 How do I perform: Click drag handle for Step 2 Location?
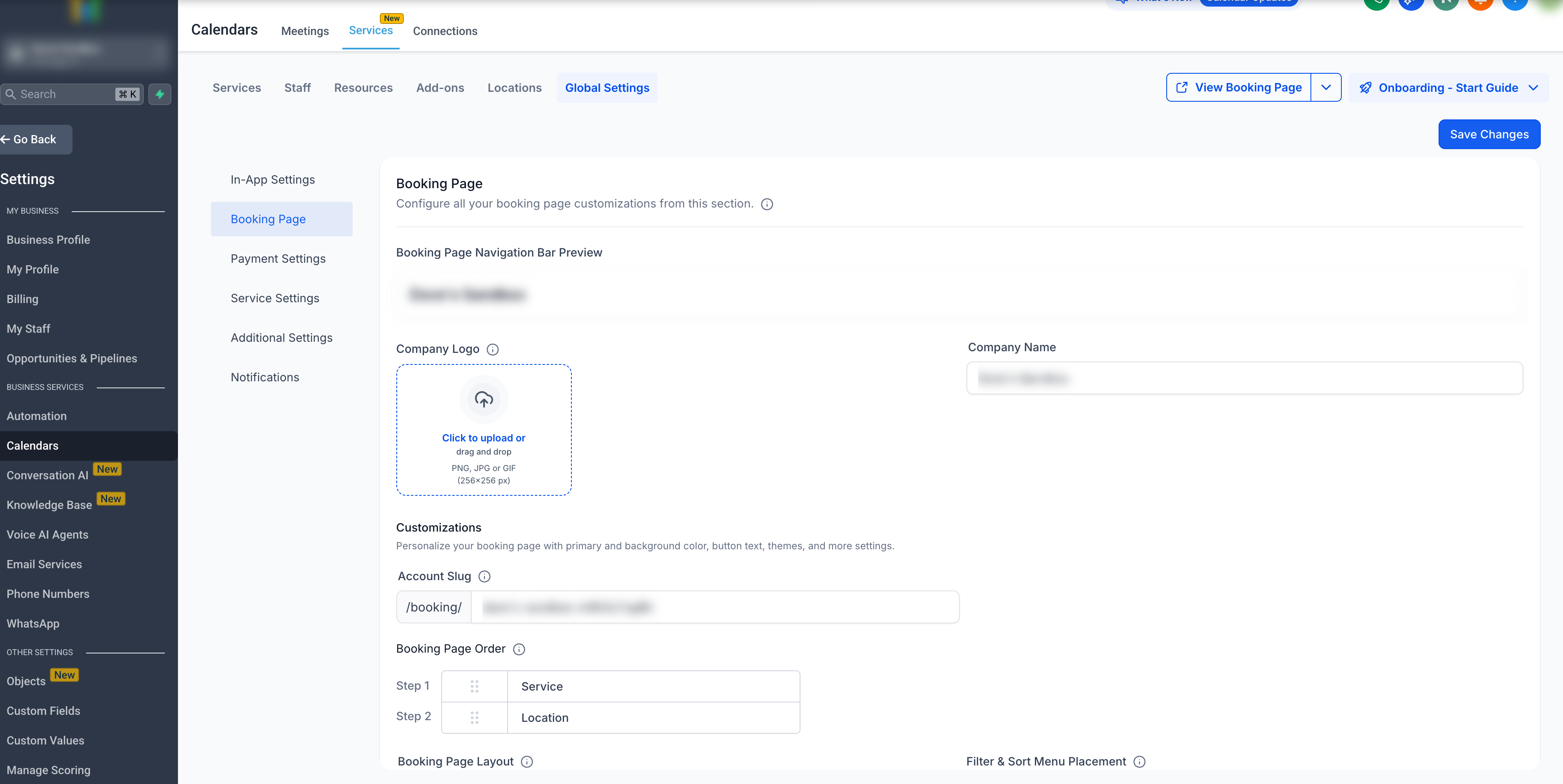(475, 718)
